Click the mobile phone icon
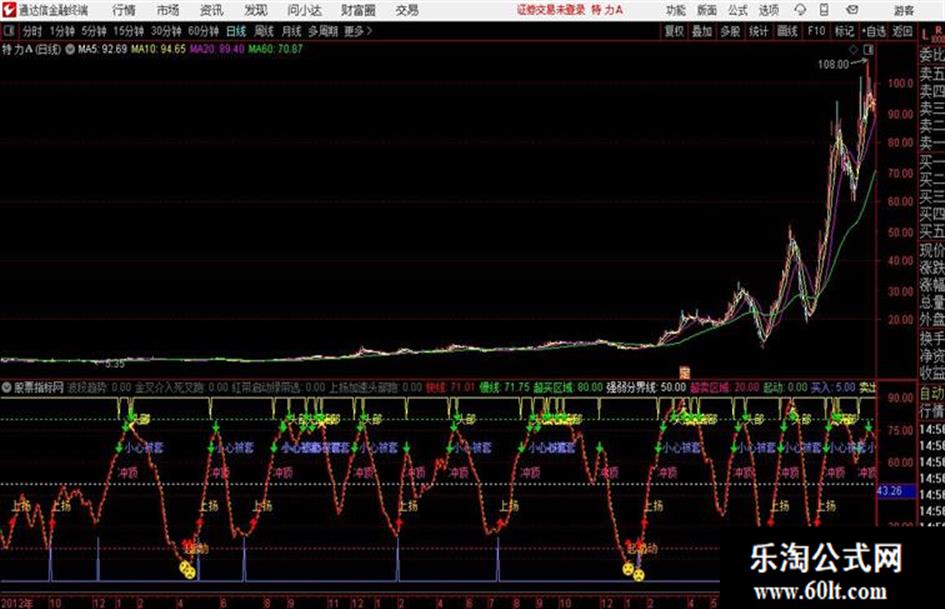Screen dimensions: 945x609 (824, 10)
